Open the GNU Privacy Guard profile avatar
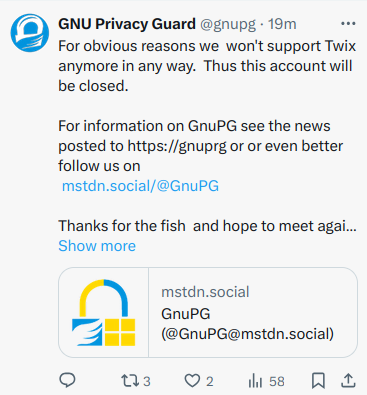Viewport: 367px width, 395px height. (29, 33)
